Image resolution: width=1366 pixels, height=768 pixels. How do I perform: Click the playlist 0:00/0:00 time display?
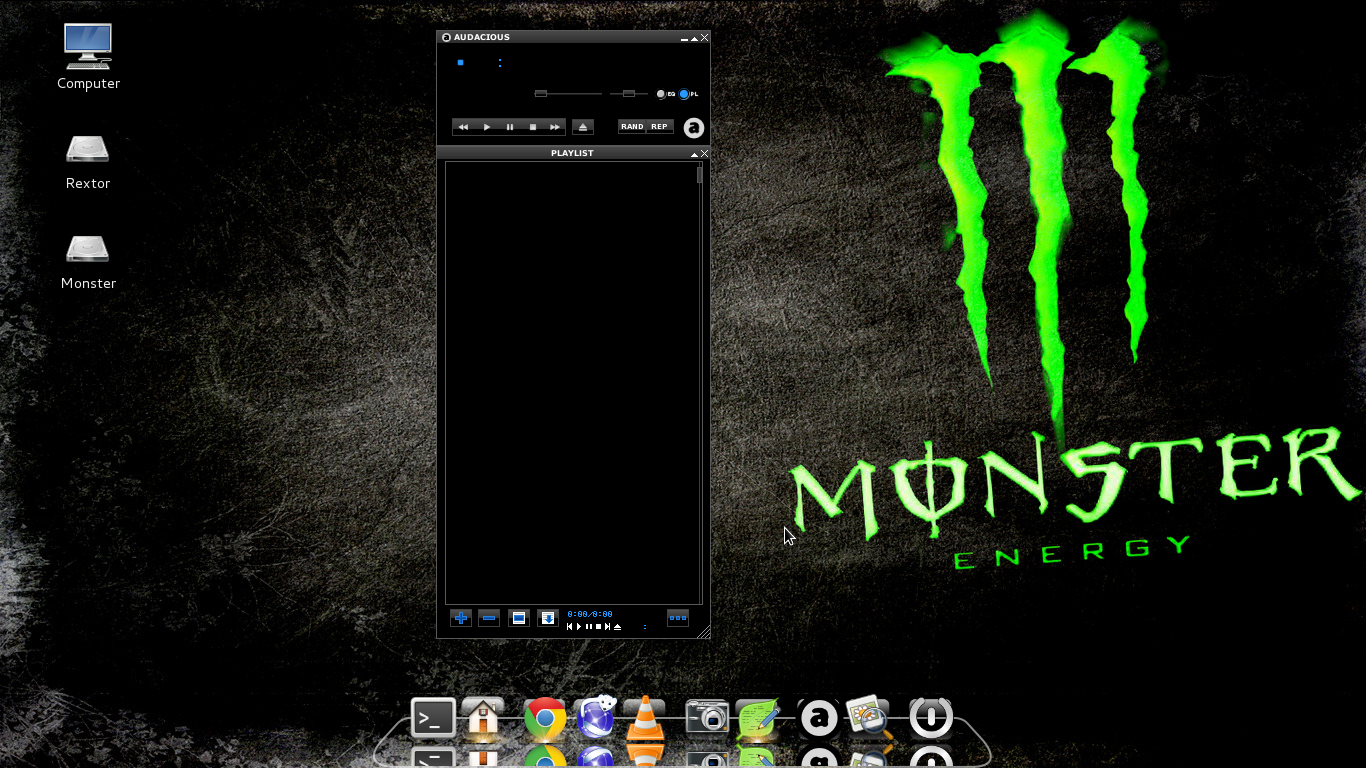[x=590, y=615]
